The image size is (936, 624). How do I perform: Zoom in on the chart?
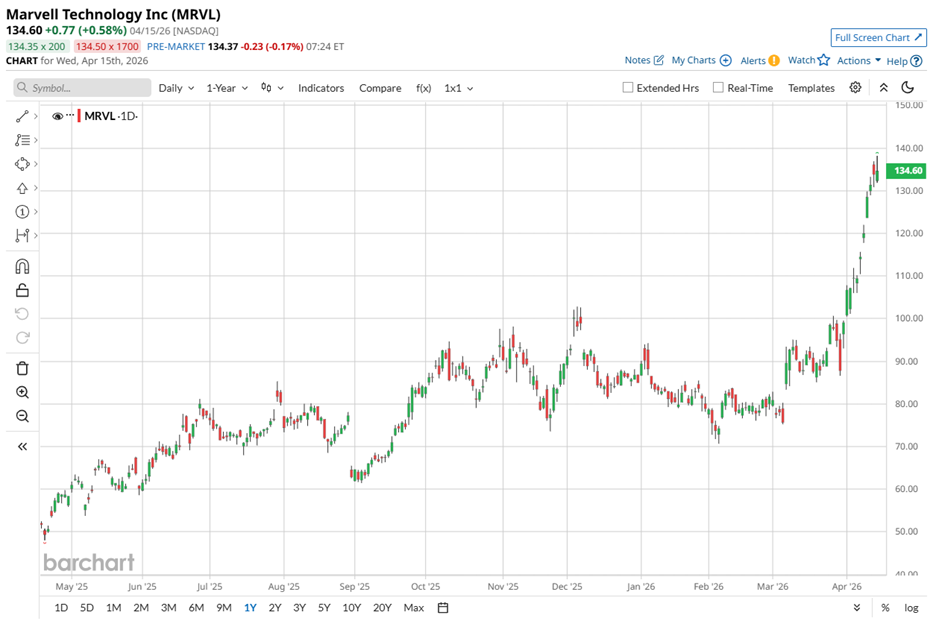tap(22, 392)
